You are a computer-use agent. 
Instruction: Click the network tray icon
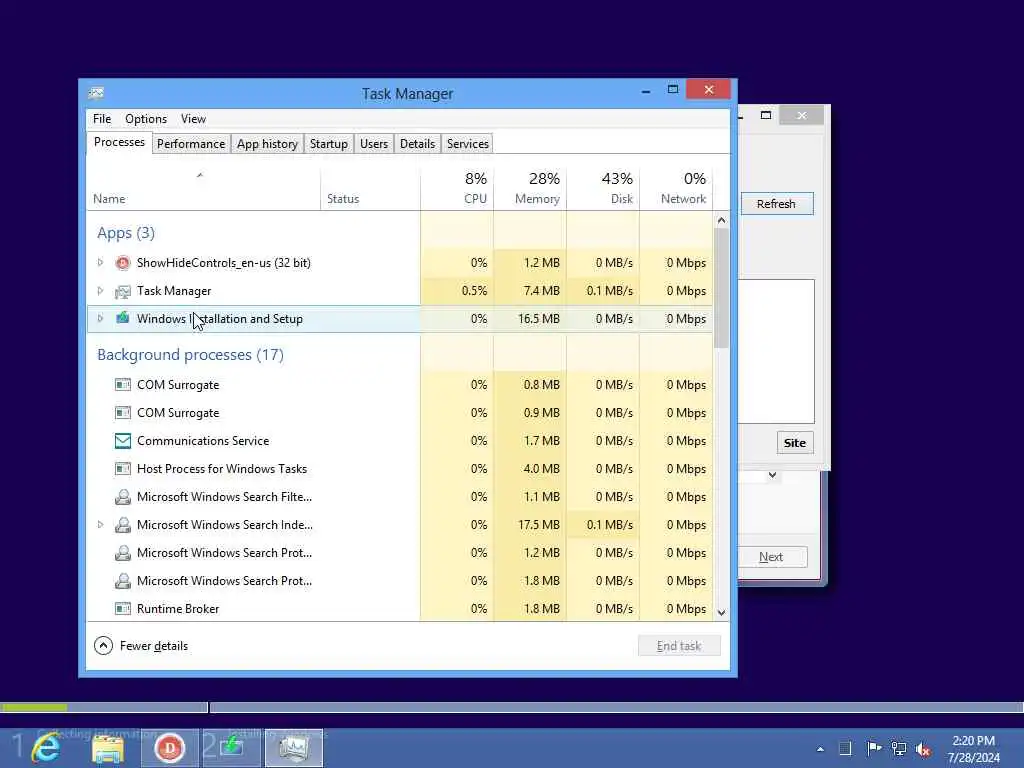[899, 748]
